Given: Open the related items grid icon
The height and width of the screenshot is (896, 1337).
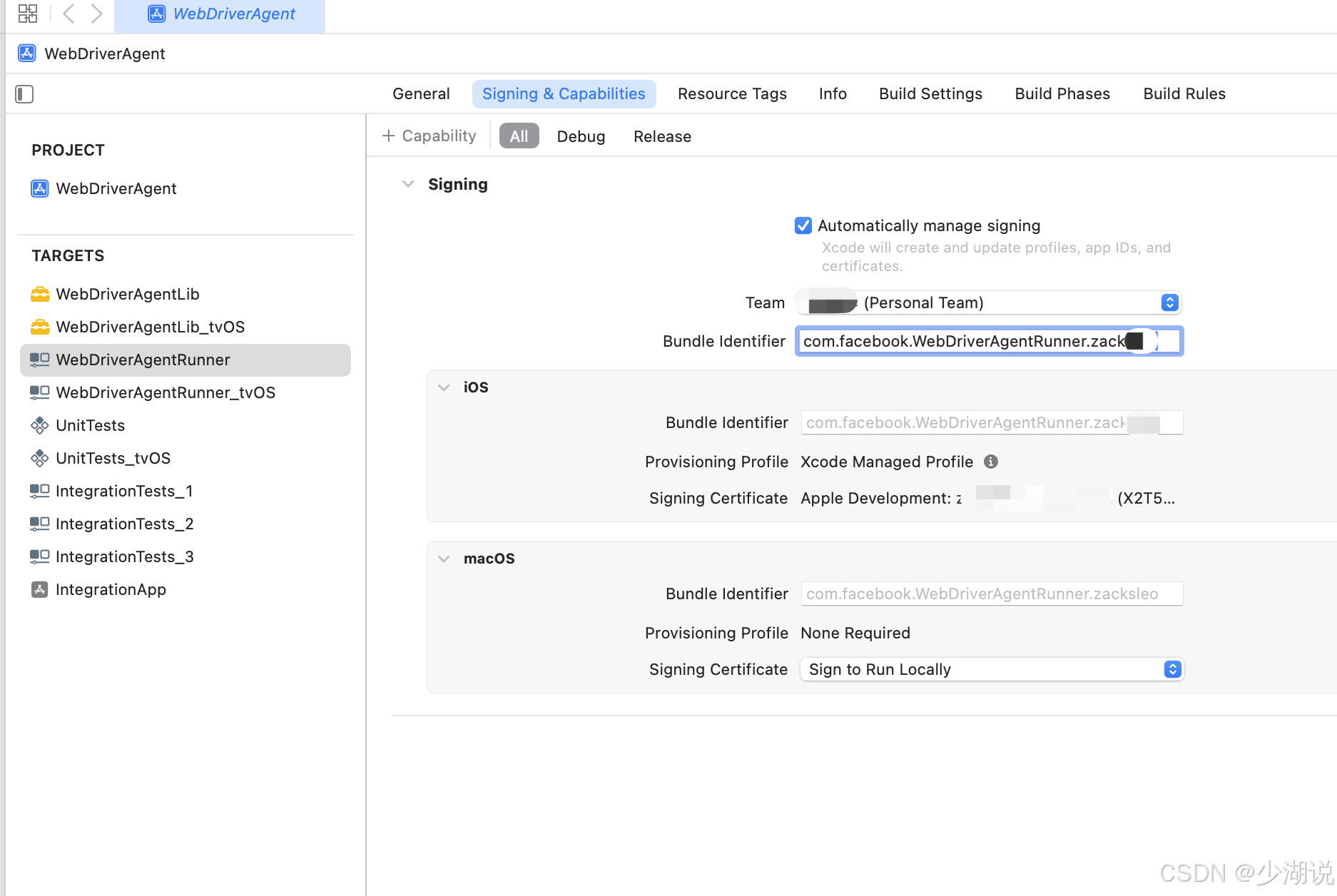Looking at the screenshot, I should [28, 14].
